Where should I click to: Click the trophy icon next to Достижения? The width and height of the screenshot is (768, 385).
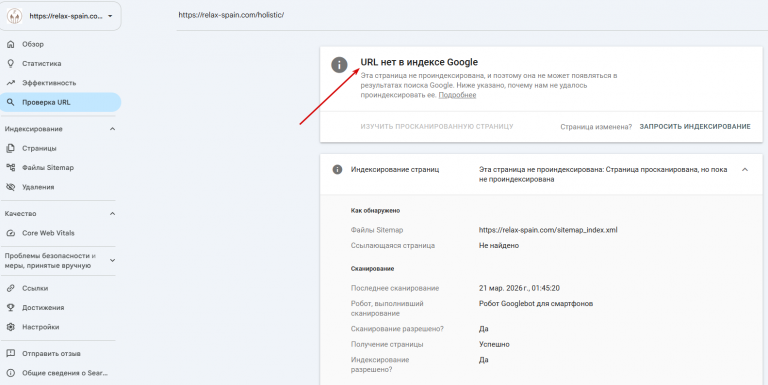[11, 308]
